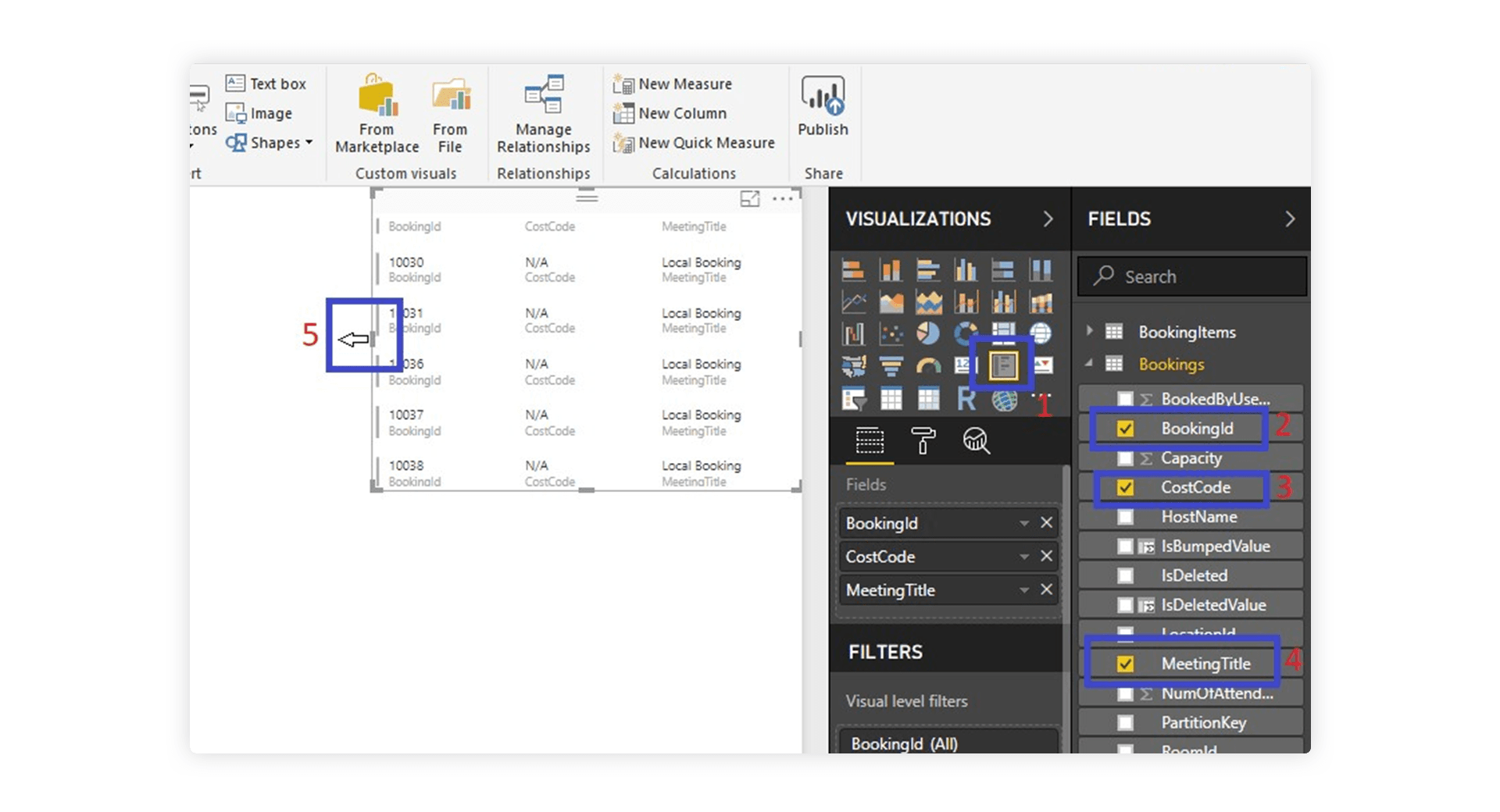Viewport: 1500px width, 812px height.
Task: Check the NumOfAttend... field
Action: [1125, 693]
